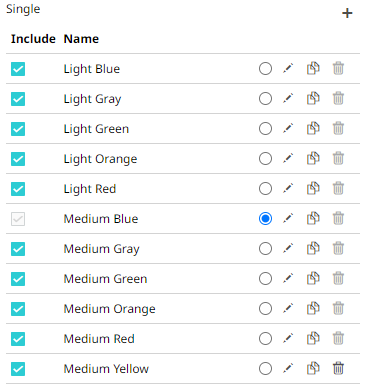Click the trash icon for Light Red
This screenshot has height=390, width=367.
coord(338,189)
